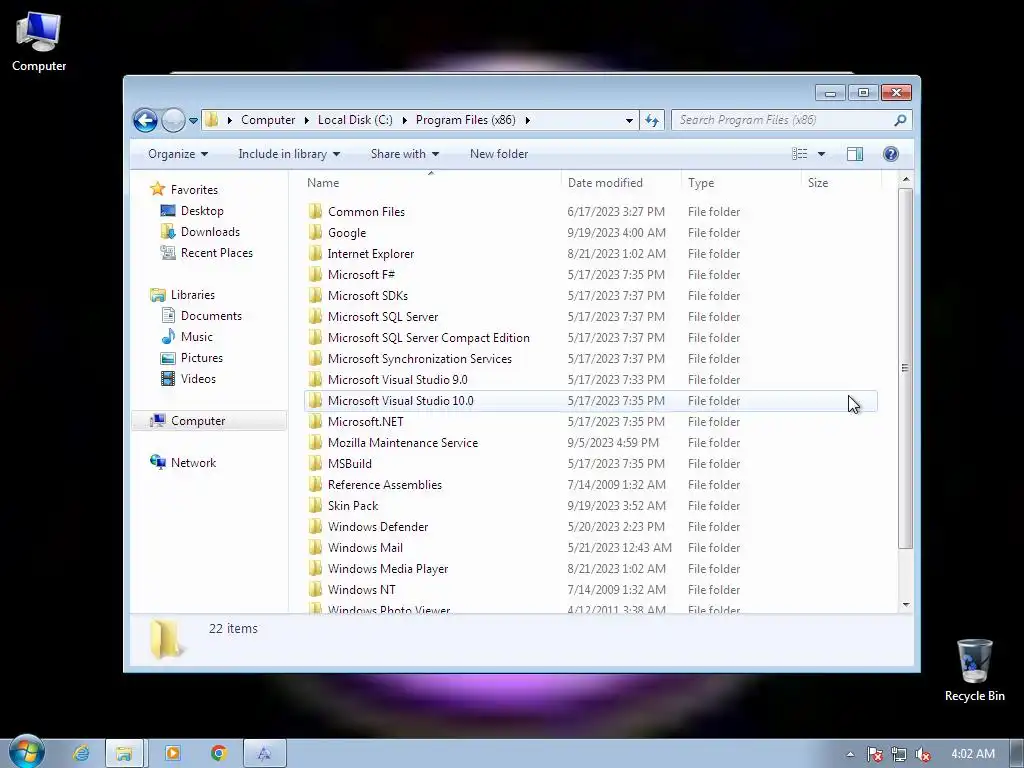Click the Back navigation arrow button
The height and width of the screenshot is (768, 1024).
[145, 120]
